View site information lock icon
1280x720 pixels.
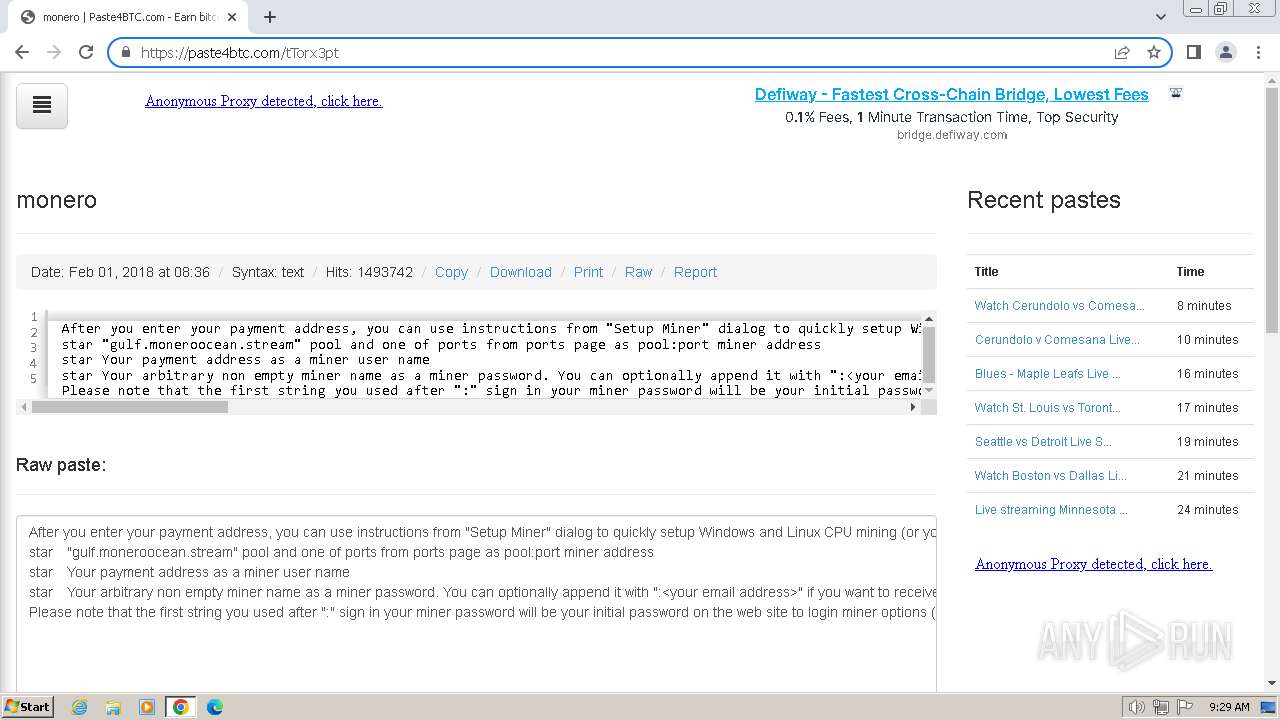tap(126, 52)
